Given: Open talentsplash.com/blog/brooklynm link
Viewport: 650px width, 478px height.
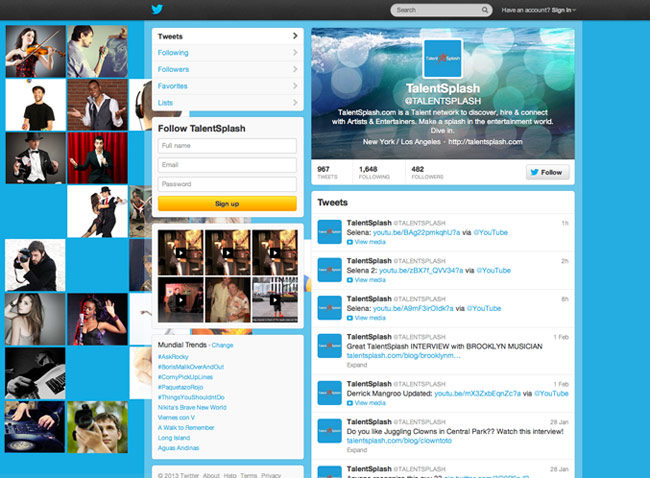Looking at the screenshot, I should point(403,356).
